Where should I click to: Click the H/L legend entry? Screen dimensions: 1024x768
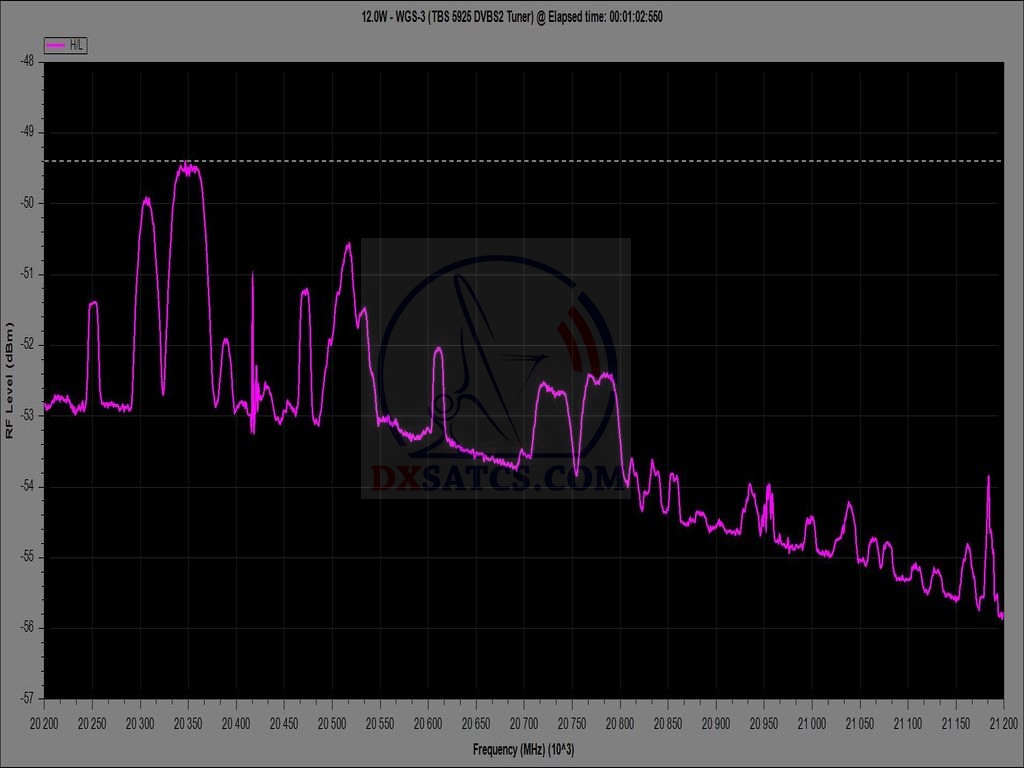[66, 45]
